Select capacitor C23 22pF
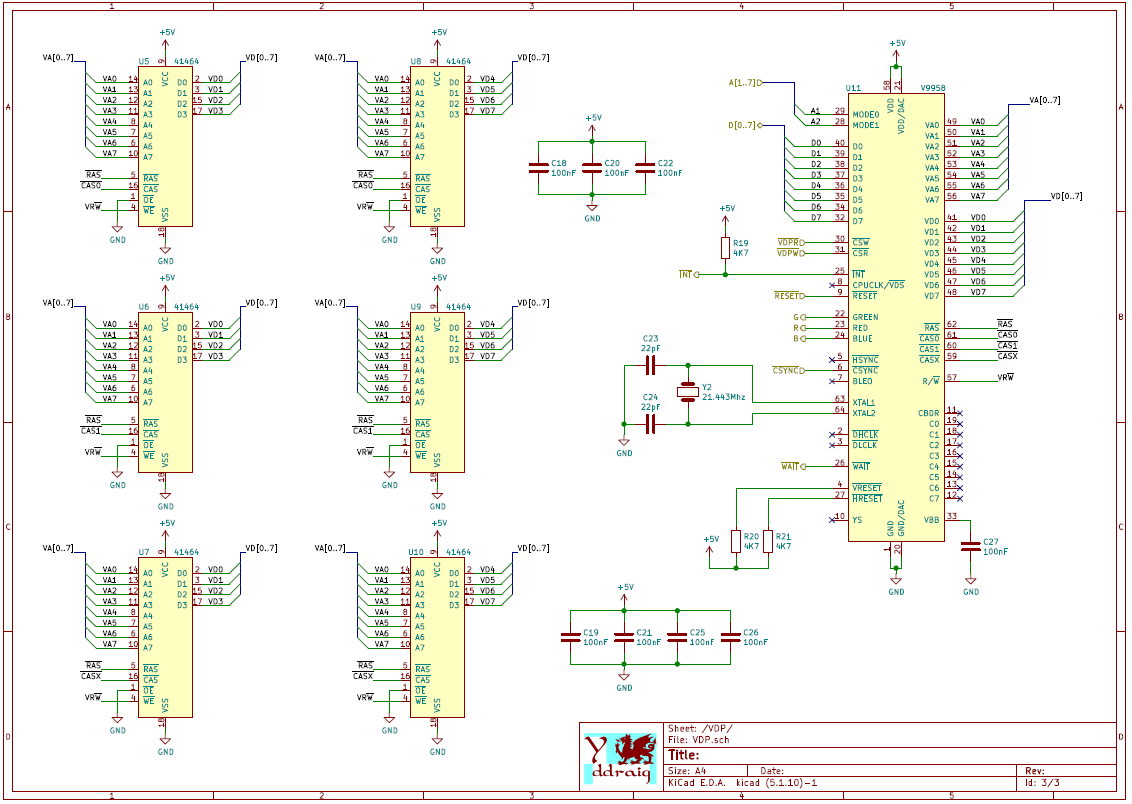The height and width of the screenshot is (804, 1132). tap(650, 366)
